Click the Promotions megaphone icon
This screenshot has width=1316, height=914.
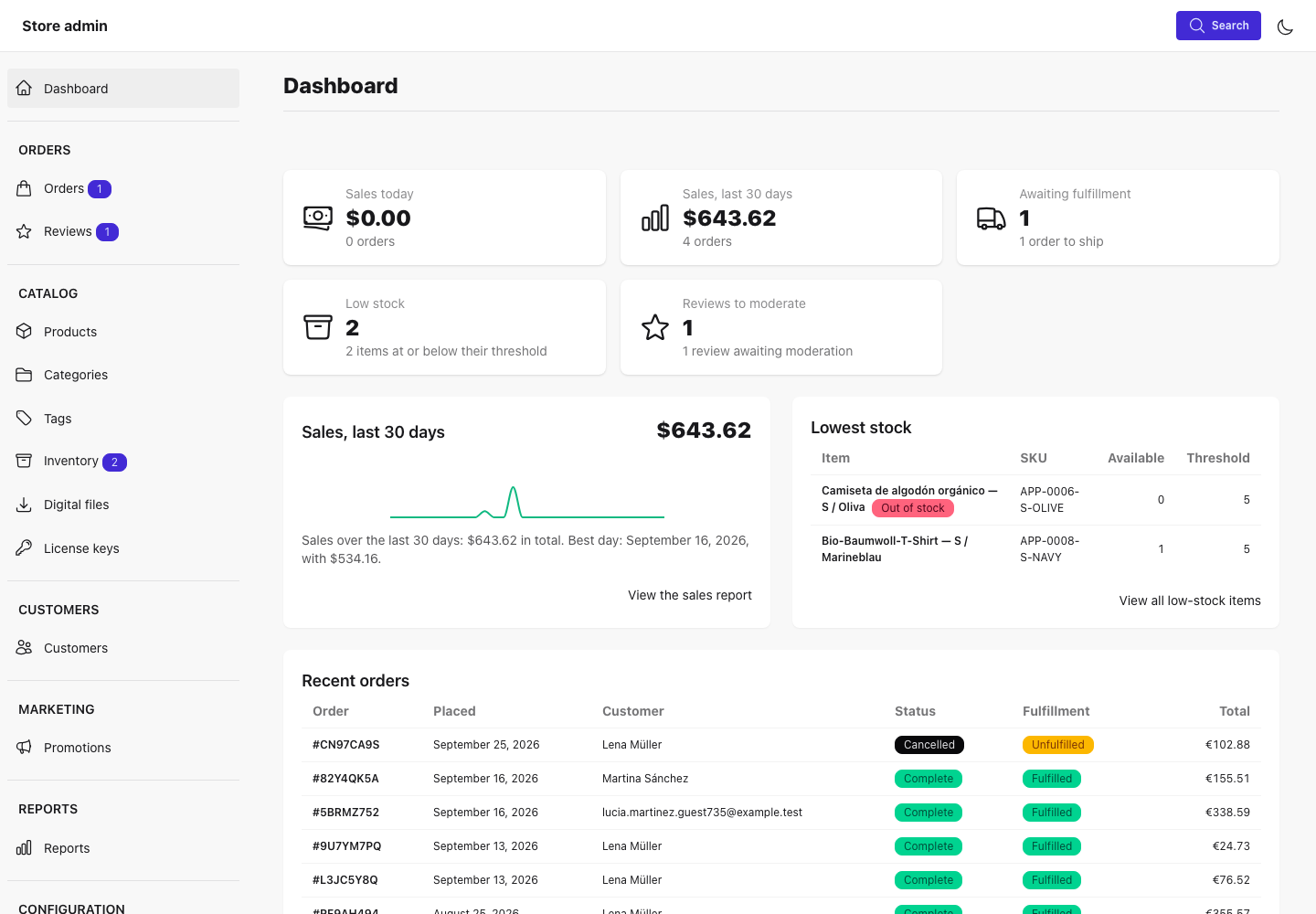tap(25, 747)
